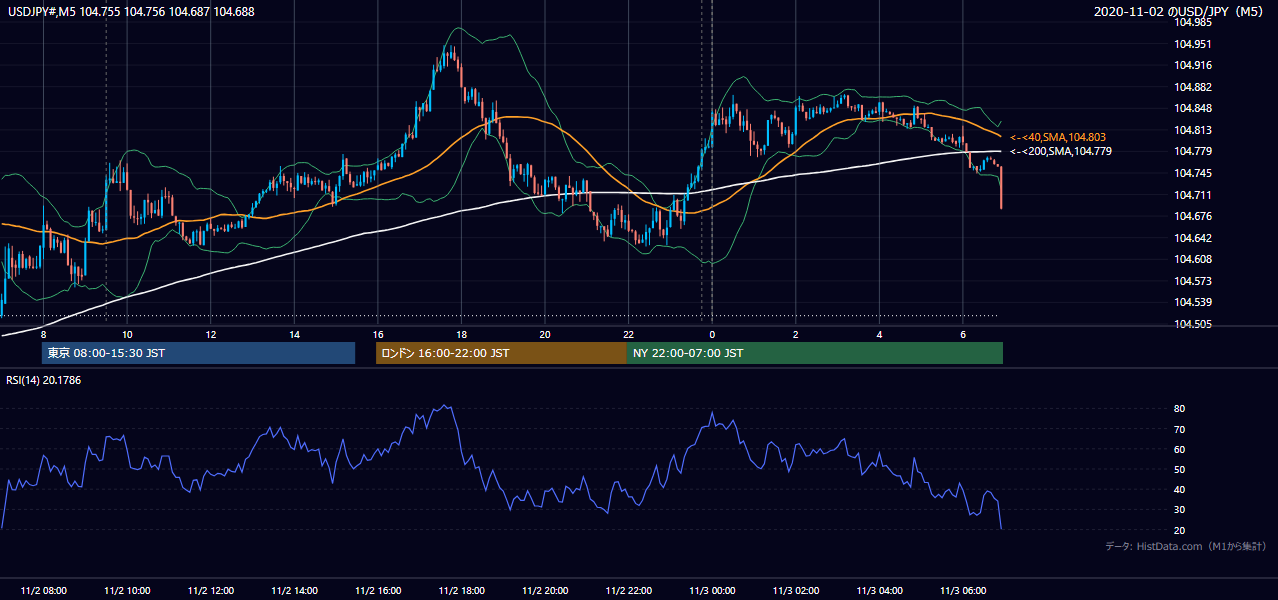The image size is (1278, 600).
Task: Click the HistData.com data source credit
Action: tap(1186, 546)
